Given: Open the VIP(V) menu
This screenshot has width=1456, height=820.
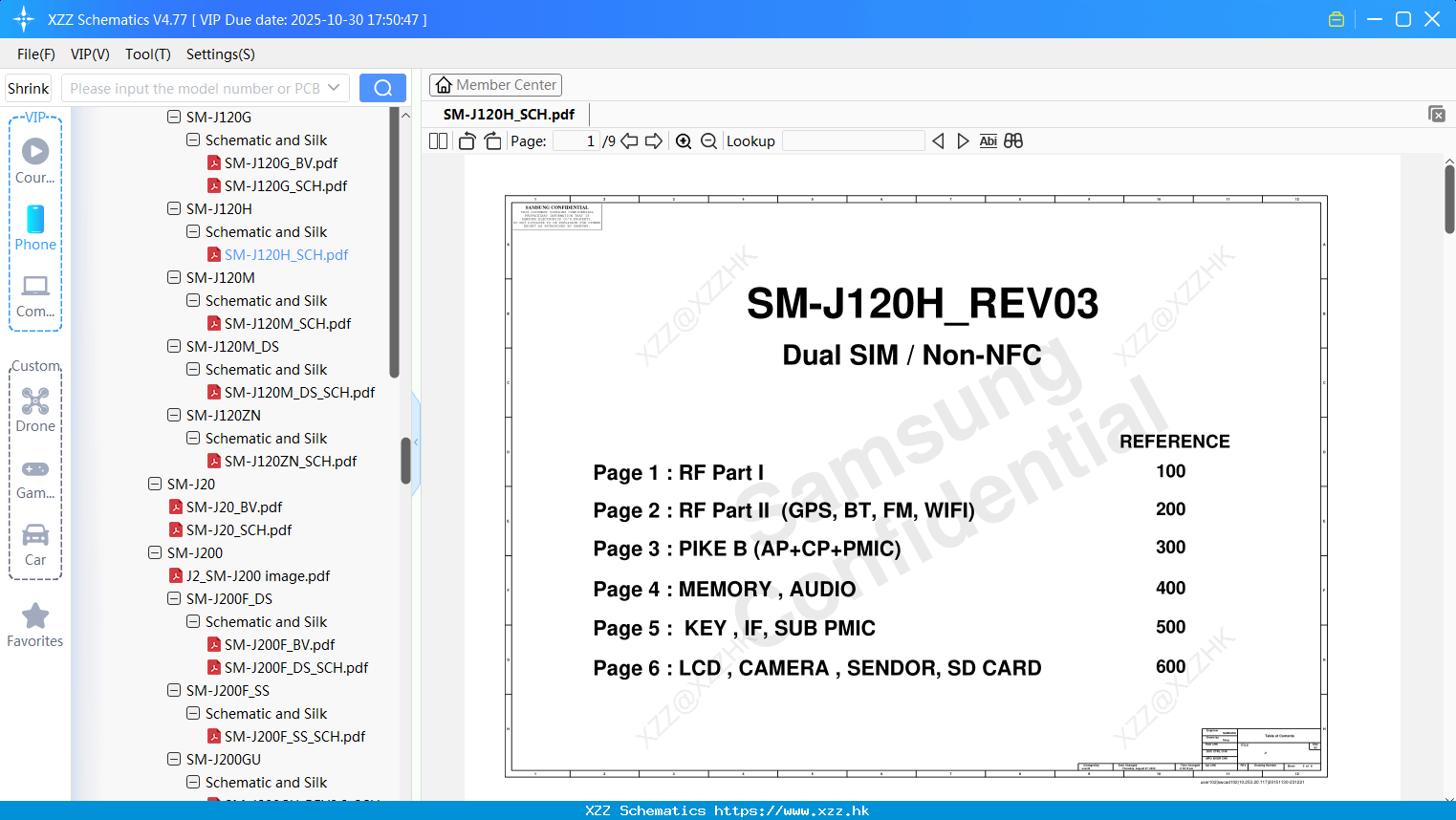Looking at the screenshot, I should tap(90, 54).
